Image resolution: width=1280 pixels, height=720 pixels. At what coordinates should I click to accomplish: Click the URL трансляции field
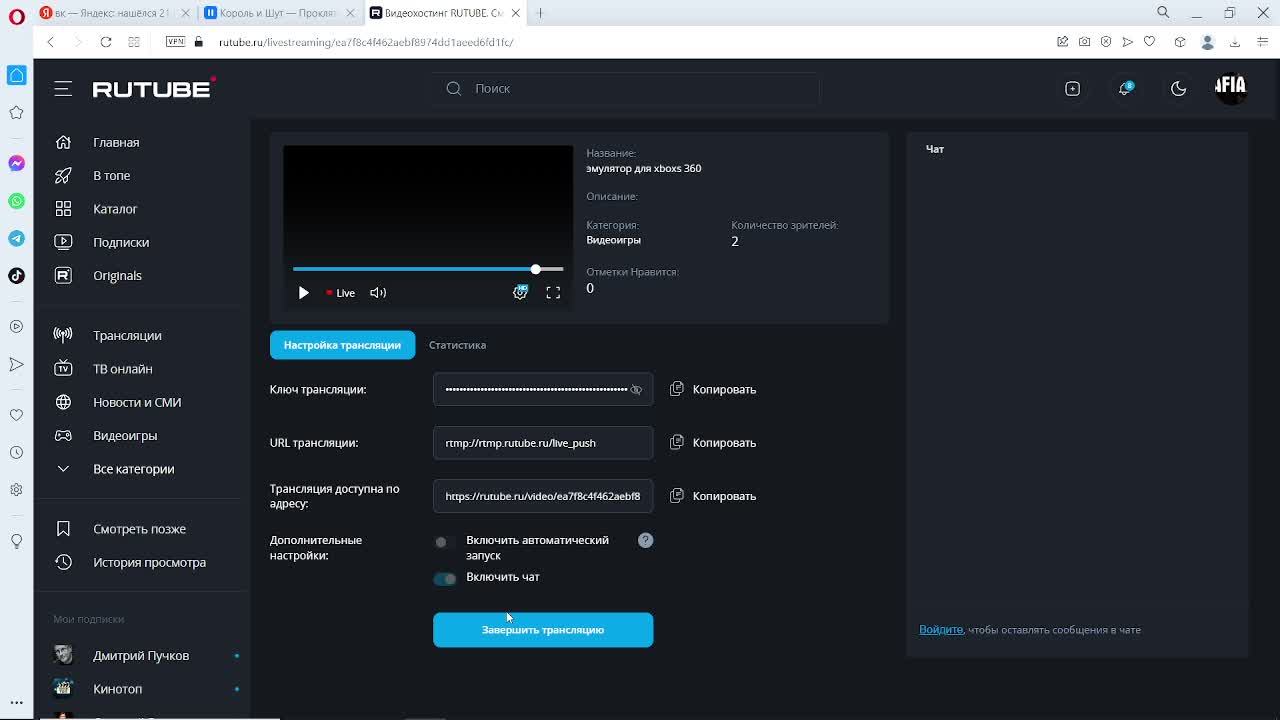coord(543,443)
